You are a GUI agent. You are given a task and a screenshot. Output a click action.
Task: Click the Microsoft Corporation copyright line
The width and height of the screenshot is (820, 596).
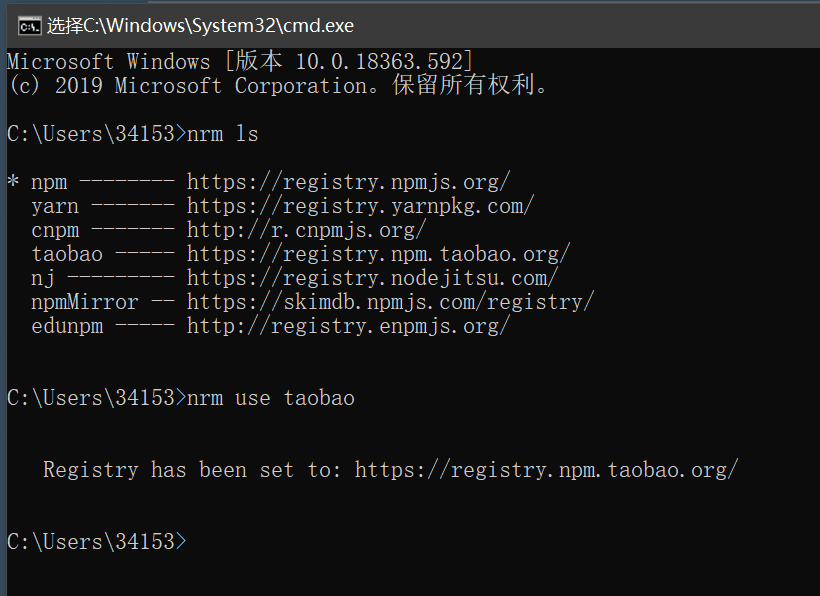point(277,85)
